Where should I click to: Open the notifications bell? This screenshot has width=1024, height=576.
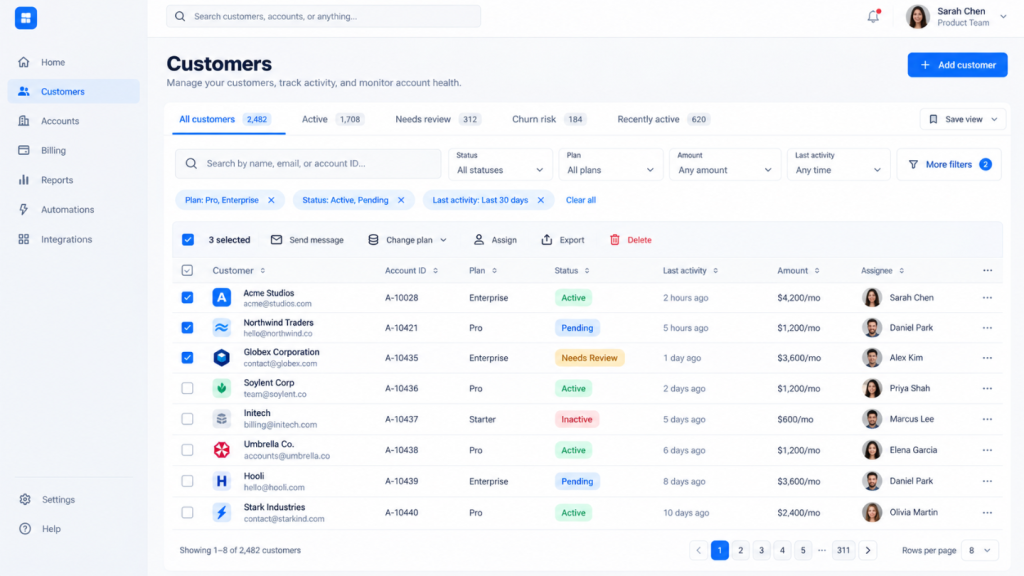(873, 16)
